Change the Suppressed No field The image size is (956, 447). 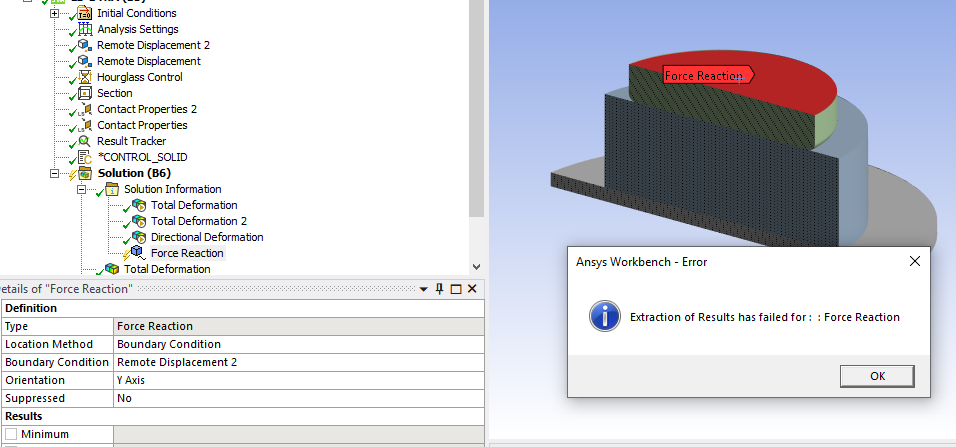[x=299, y=398]
